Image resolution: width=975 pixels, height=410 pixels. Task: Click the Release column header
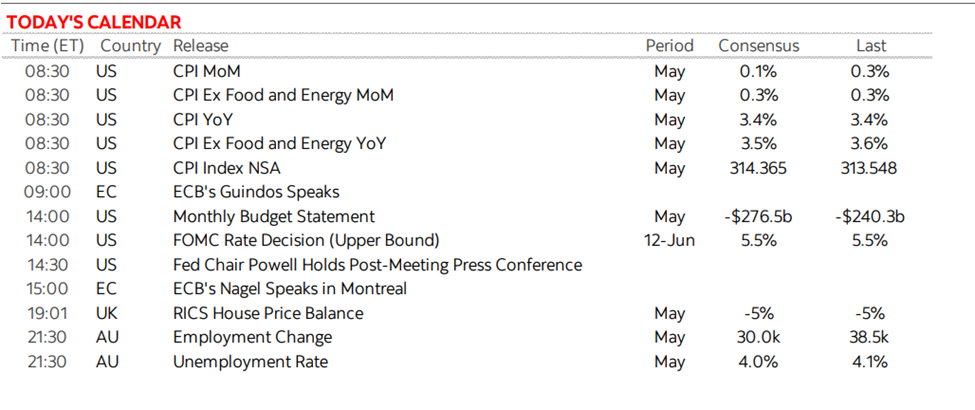coord(200,46)
